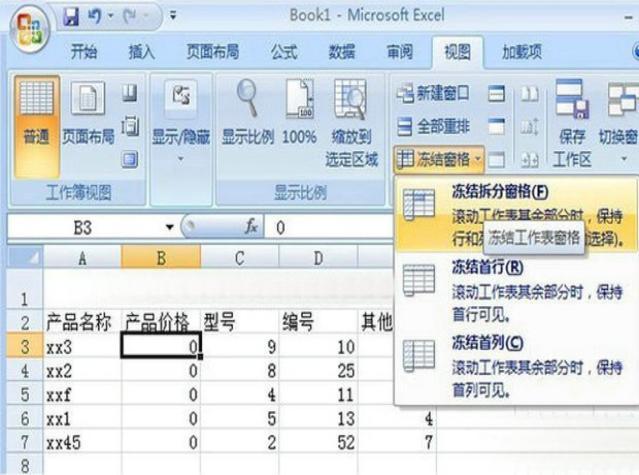Click cell with value 25
This screenshot has width=639, height=475.
pyautogui.click(x=318, y=370)
